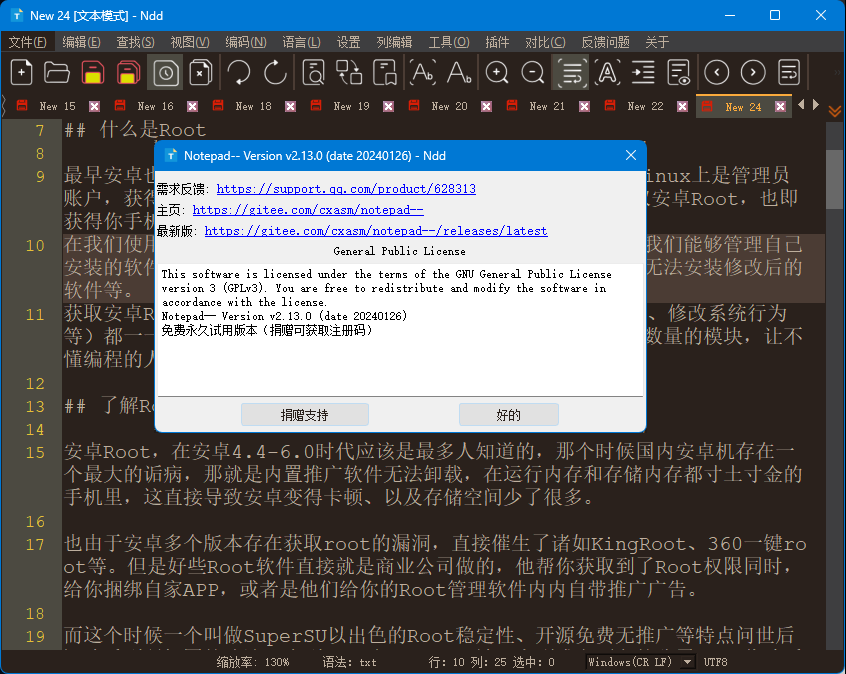Open the 编码(N) menu
The image size is (846, 674).
(246, 42)
